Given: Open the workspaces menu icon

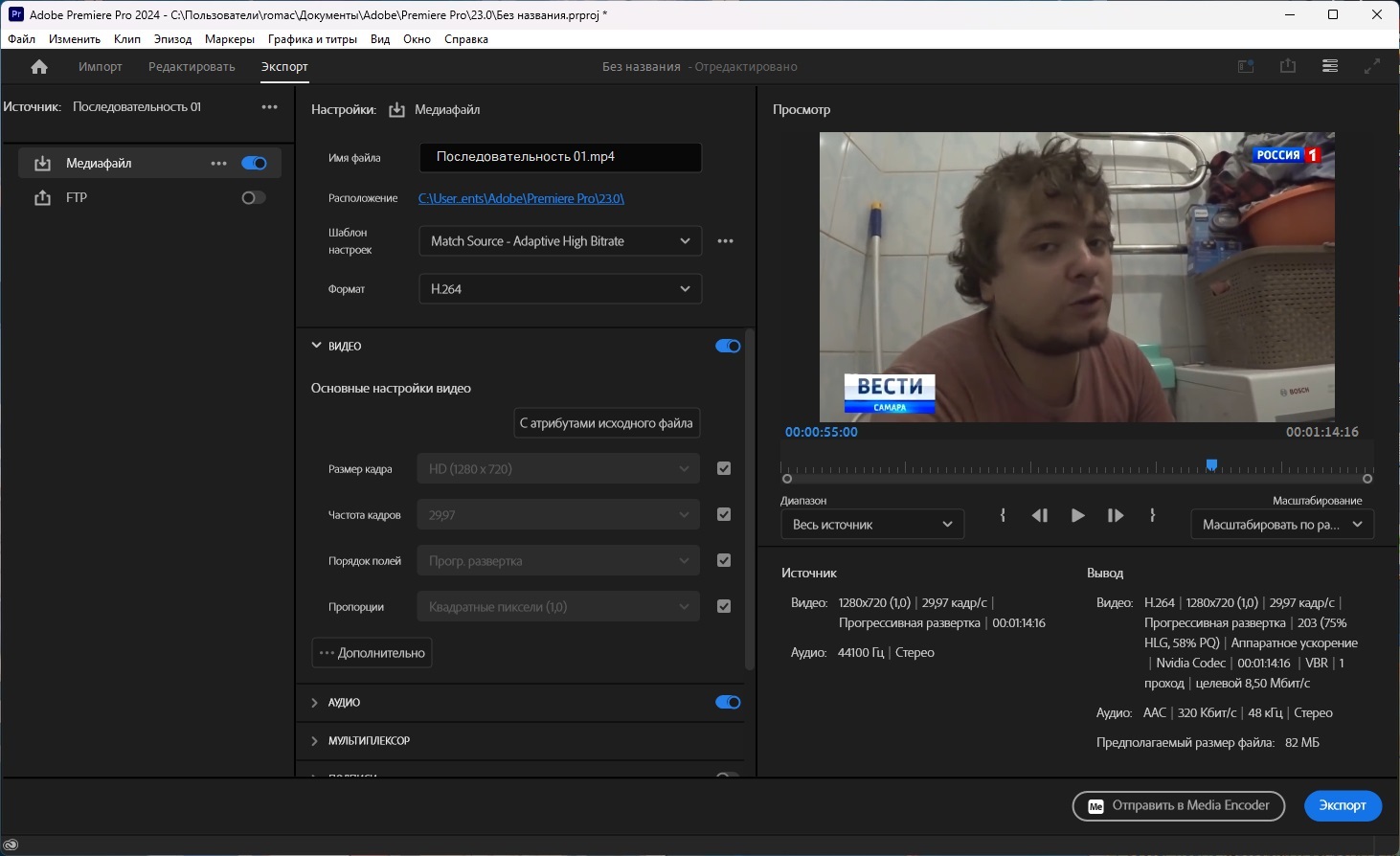Looking at the screenshot, I should tap(1330, 66).
